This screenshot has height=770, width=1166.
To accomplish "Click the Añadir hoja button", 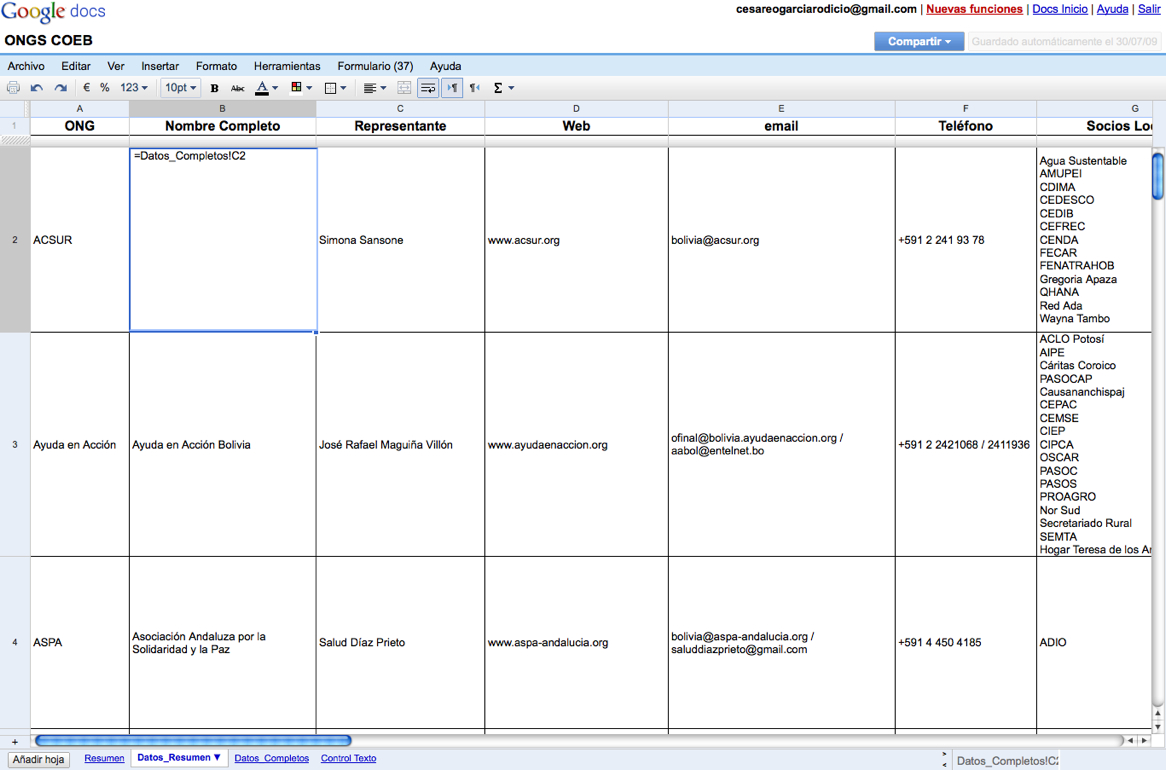I will coord(39,760).
